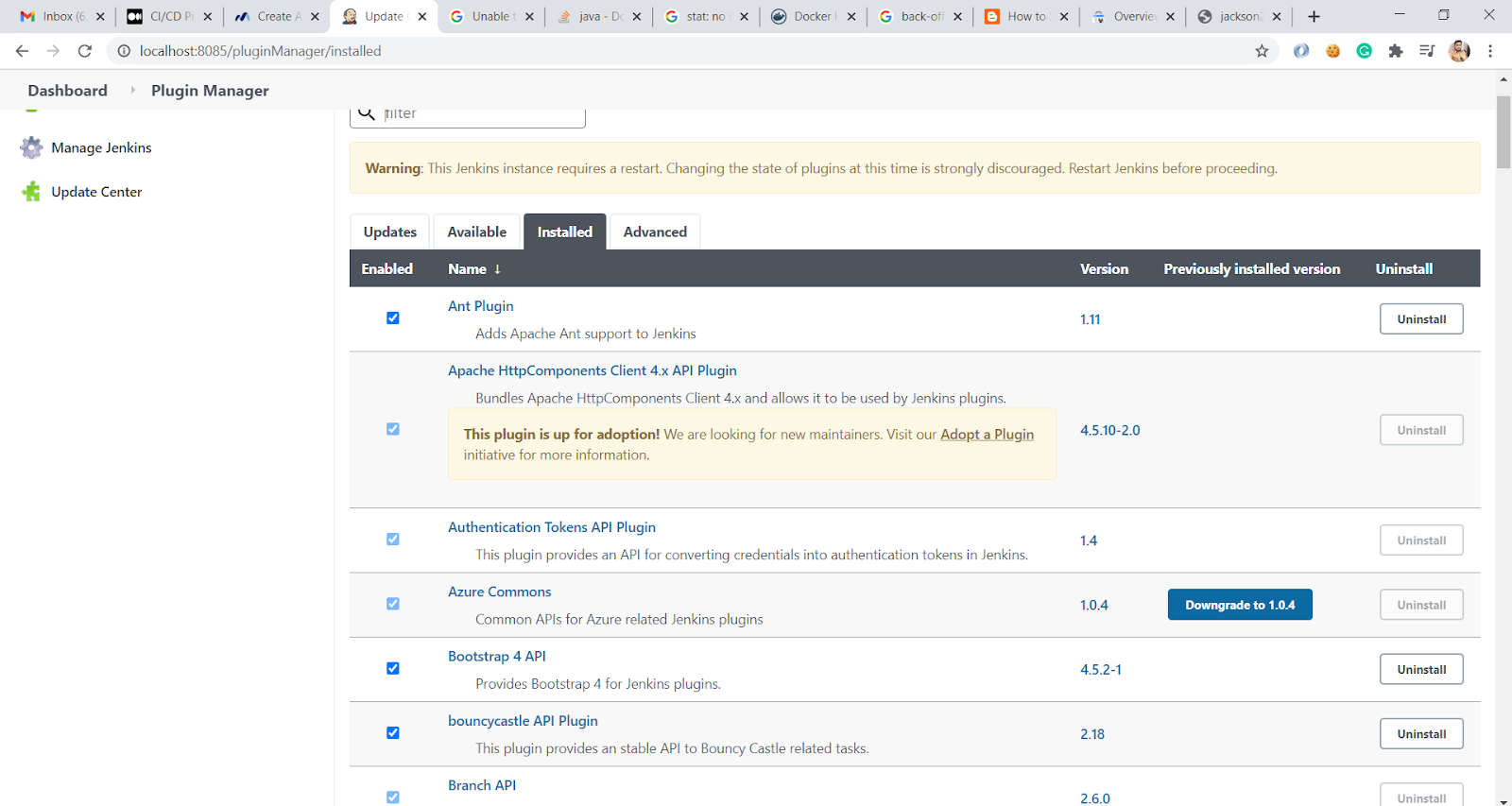Click the Plugin Manager breadcrumb
Viewport: 1512px width, 806px height.
point(210,91)
